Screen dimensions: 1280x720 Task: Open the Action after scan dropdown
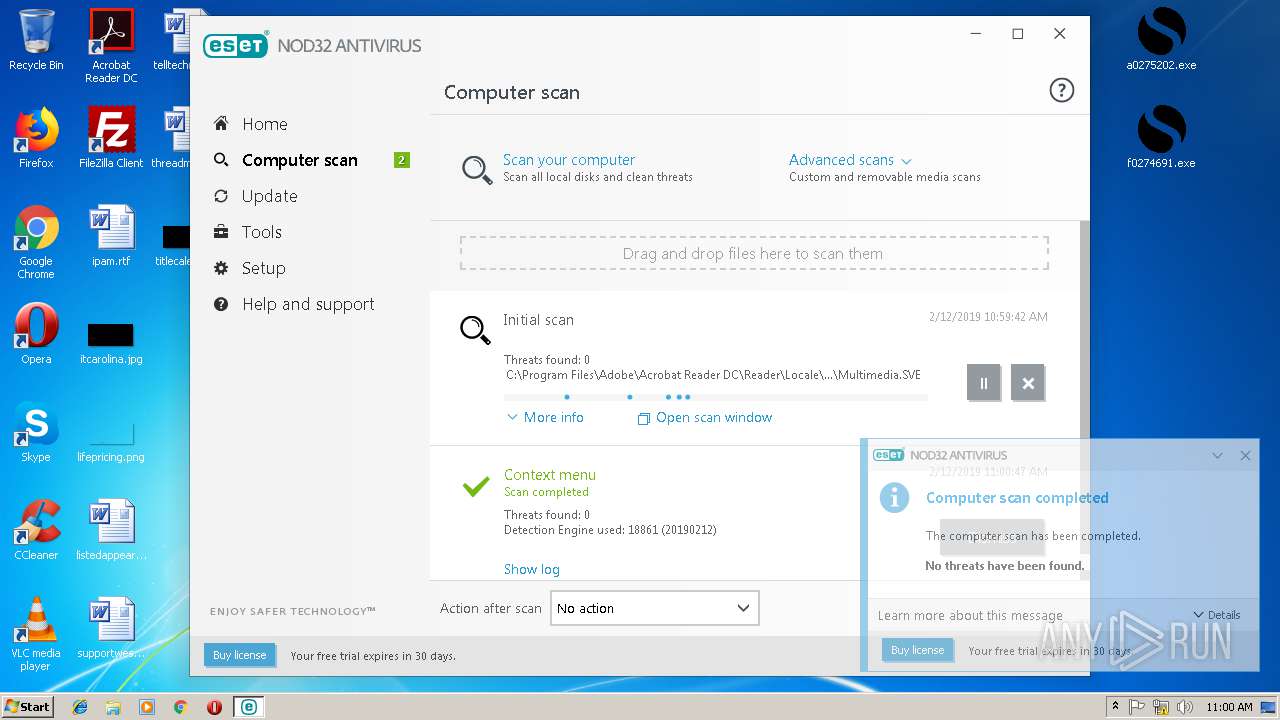click(655, 608)
